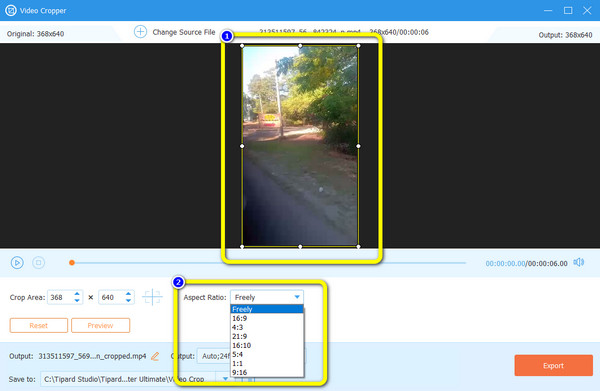
Task: Click the video preview image
Action: tap(300, 146)
